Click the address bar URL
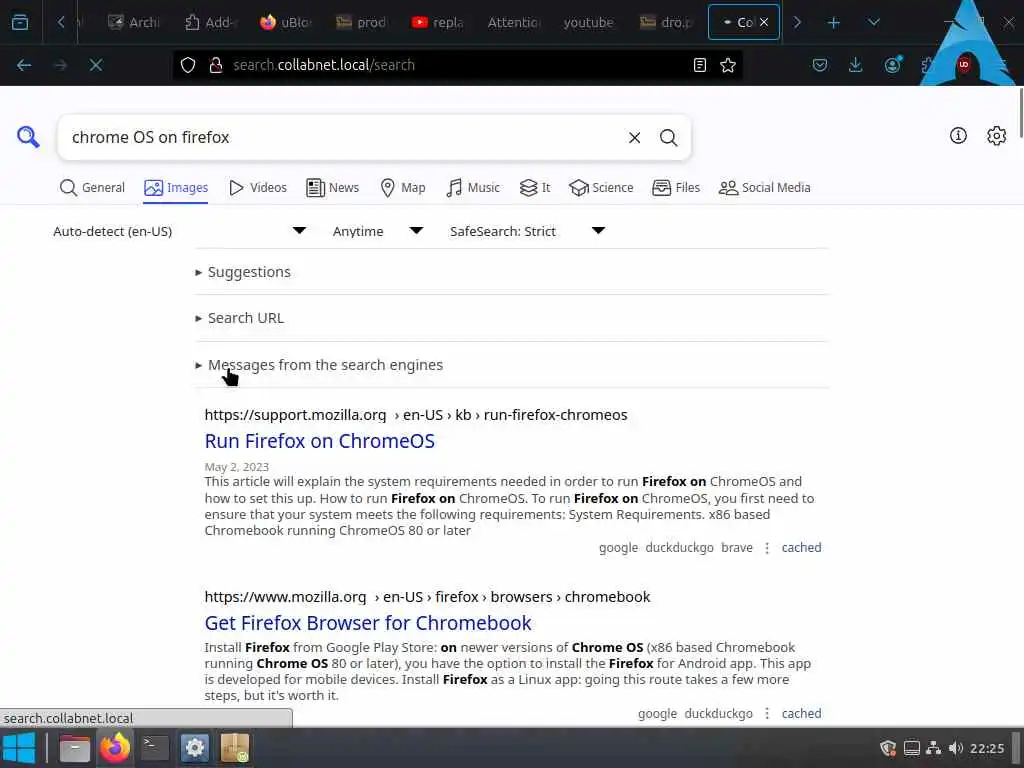This screenshot has width=1024, height=768. 324,65
